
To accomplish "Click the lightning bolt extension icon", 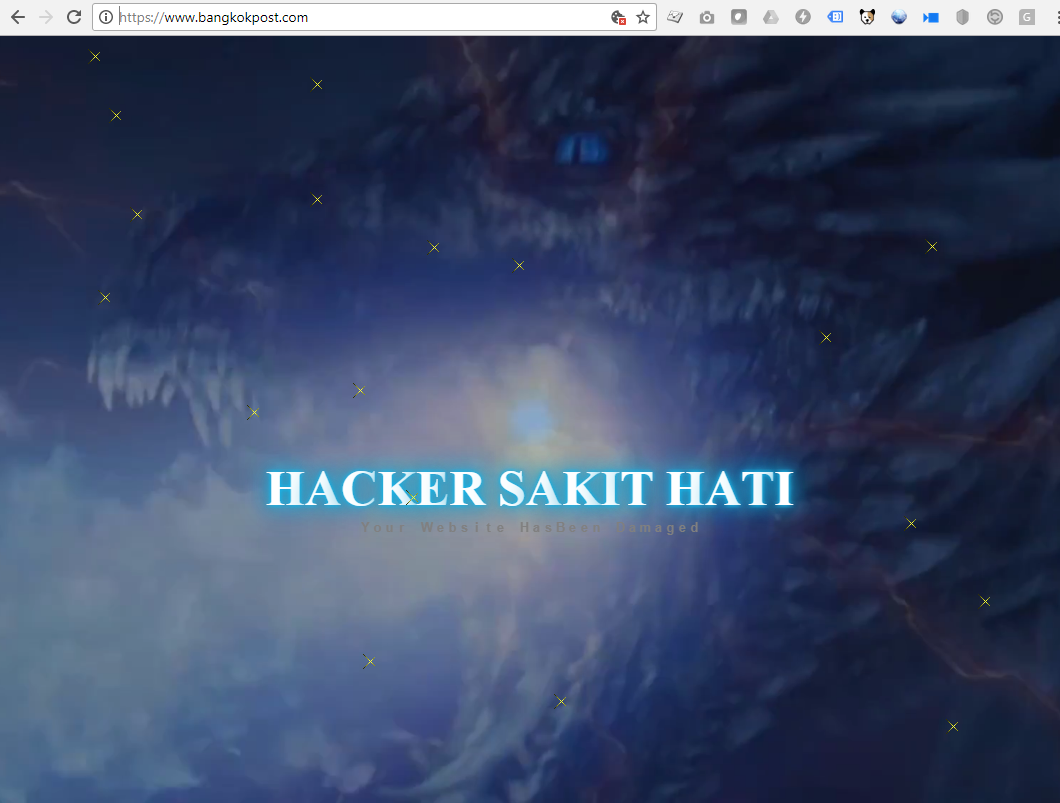I will point(802,17).
